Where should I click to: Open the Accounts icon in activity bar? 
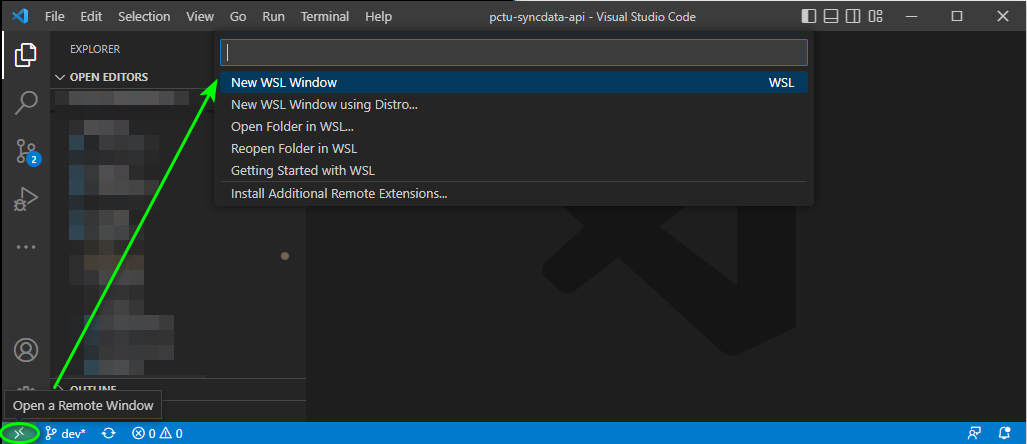coord(26,350)
